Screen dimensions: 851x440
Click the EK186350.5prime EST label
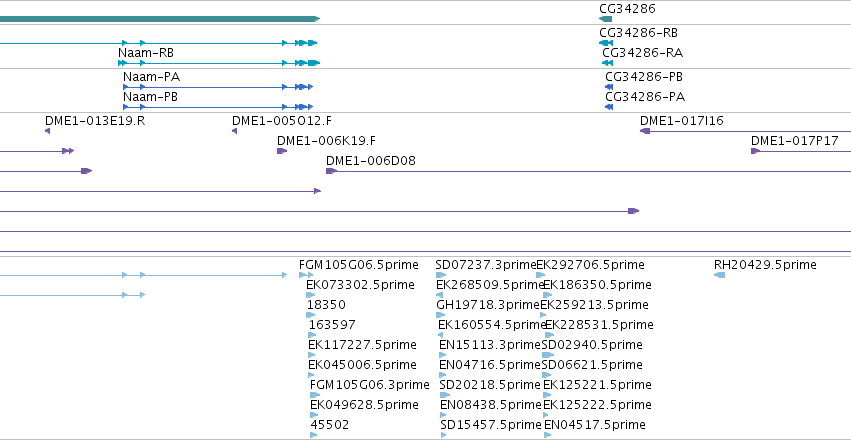tap(598, 285)
